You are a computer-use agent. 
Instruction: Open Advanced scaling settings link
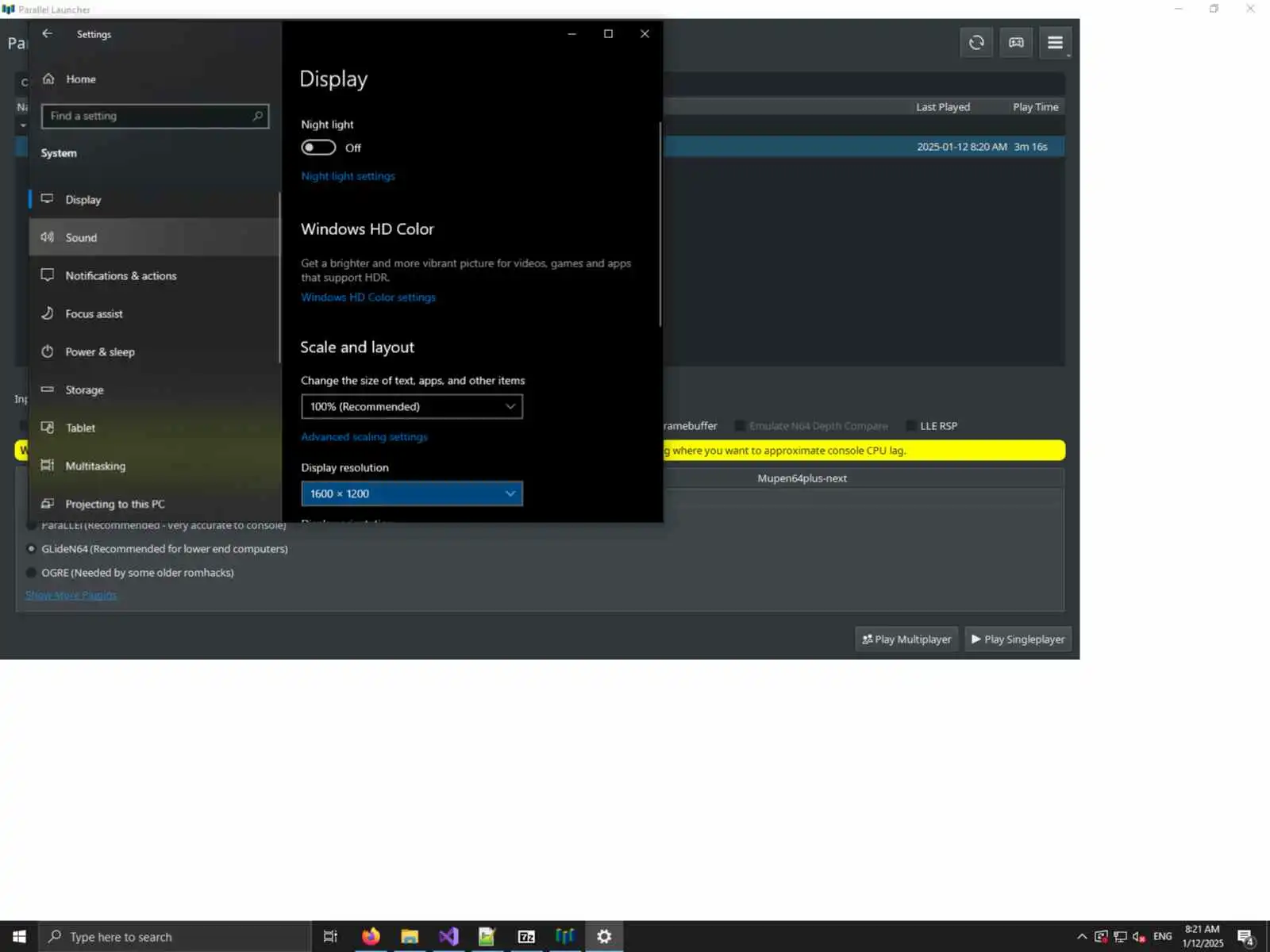364,437
